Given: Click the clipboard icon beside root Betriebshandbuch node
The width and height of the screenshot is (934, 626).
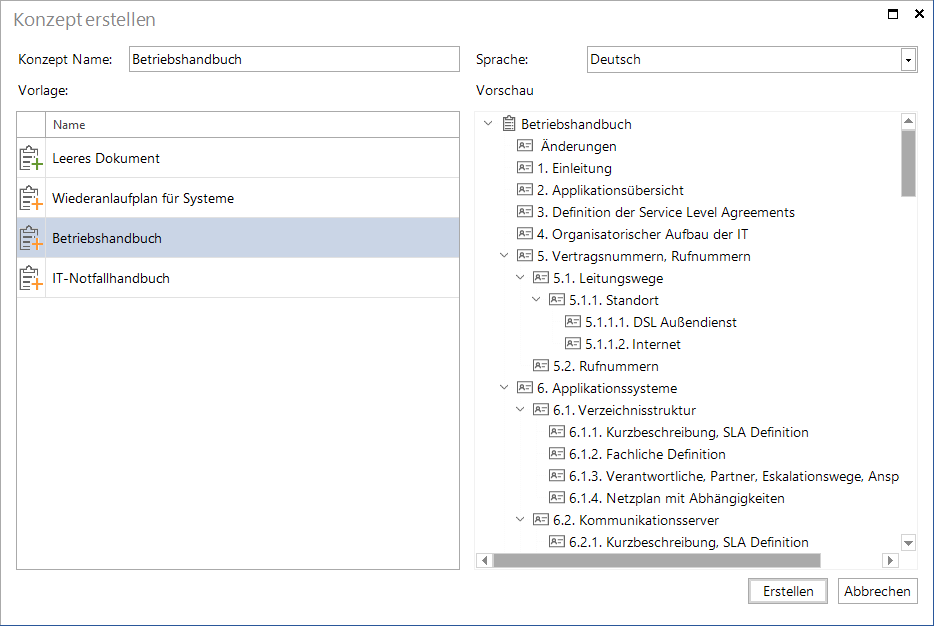Looking at the screenshot, I should point(509,124).
